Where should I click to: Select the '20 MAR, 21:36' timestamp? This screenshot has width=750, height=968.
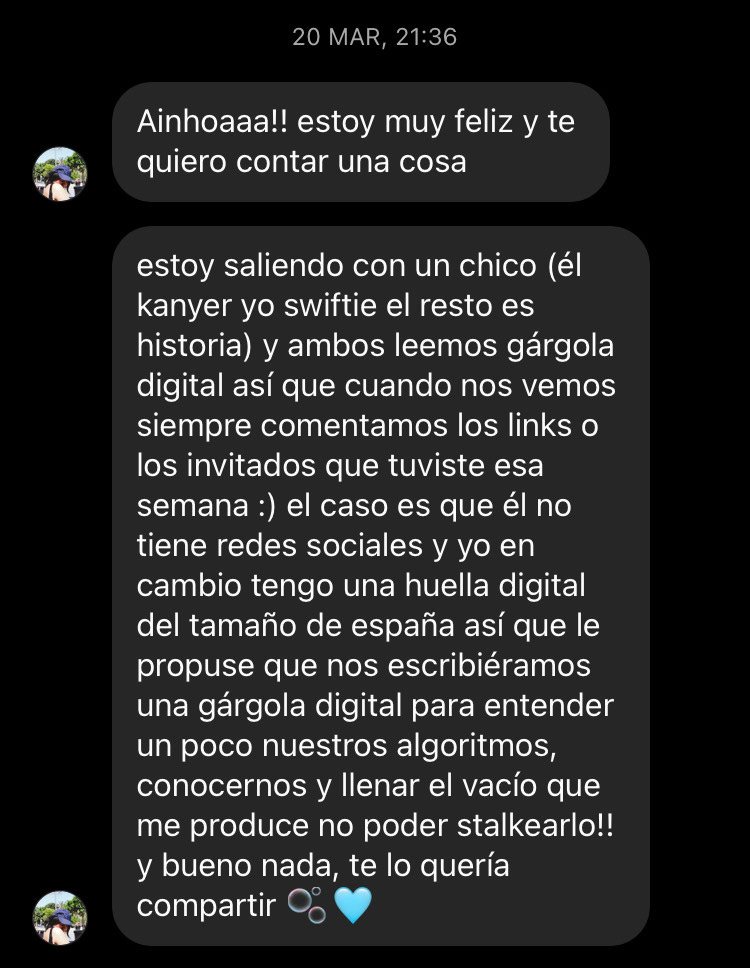pyautogui.click(x=375, y=37)
